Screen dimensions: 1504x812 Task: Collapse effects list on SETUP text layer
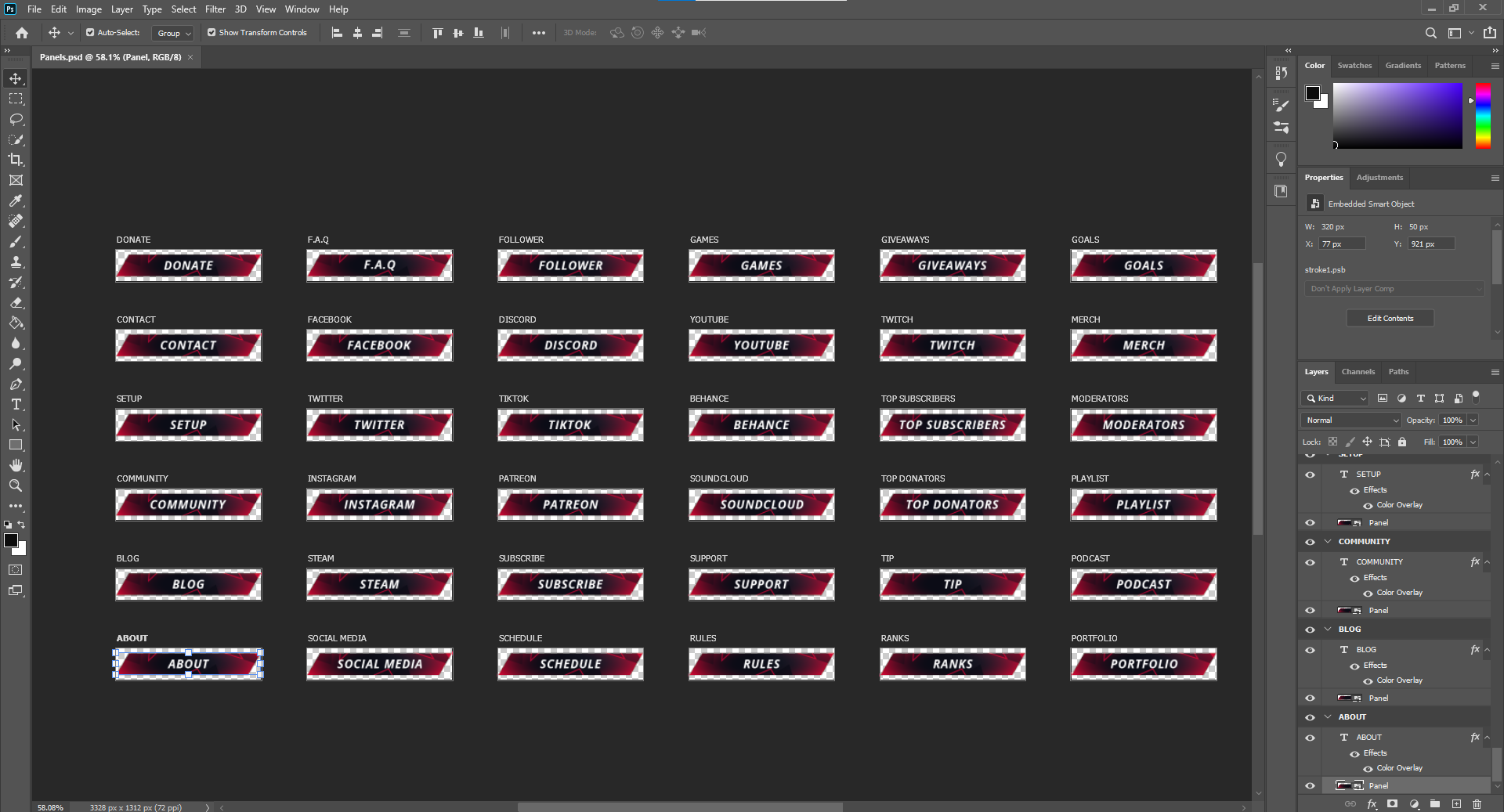1487,475
